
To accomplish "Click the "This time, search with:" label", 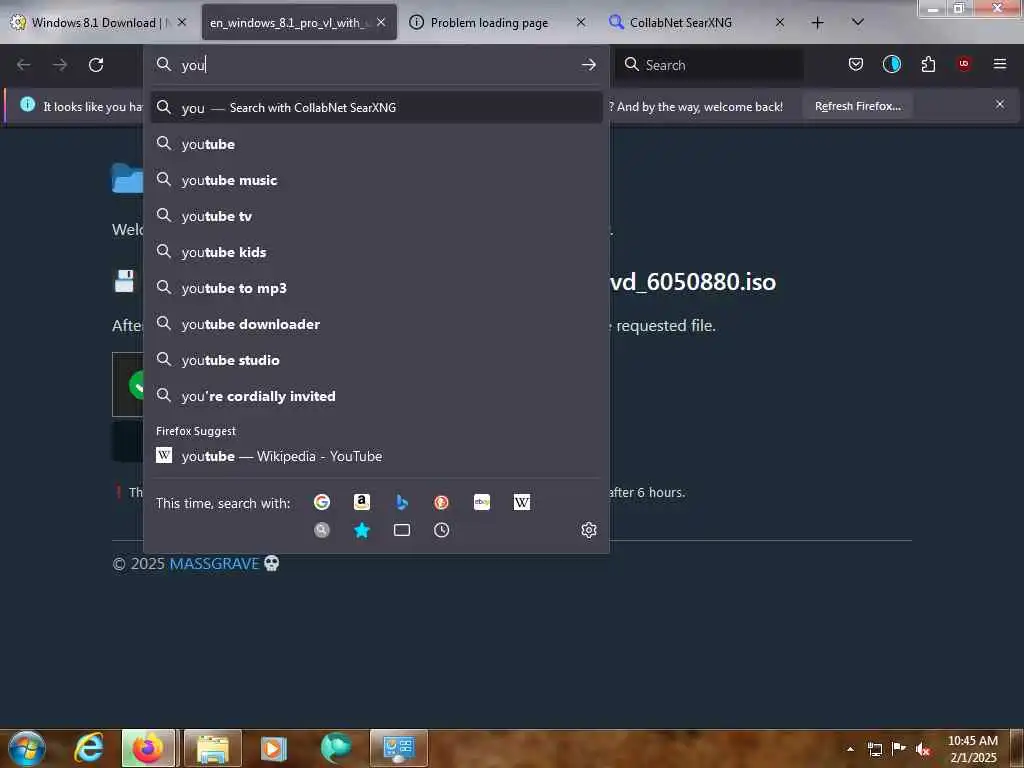I will point(223,503).
